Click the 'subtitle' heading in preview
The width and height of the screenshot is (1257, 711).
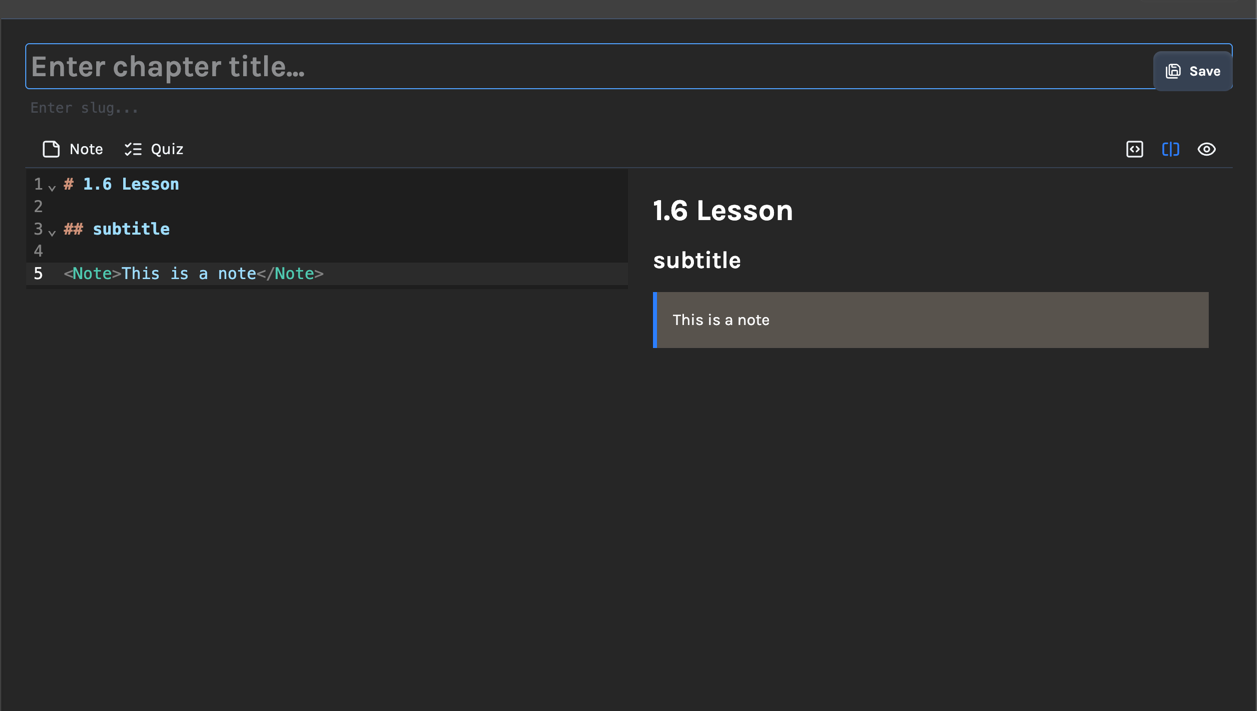pos(696,261)
